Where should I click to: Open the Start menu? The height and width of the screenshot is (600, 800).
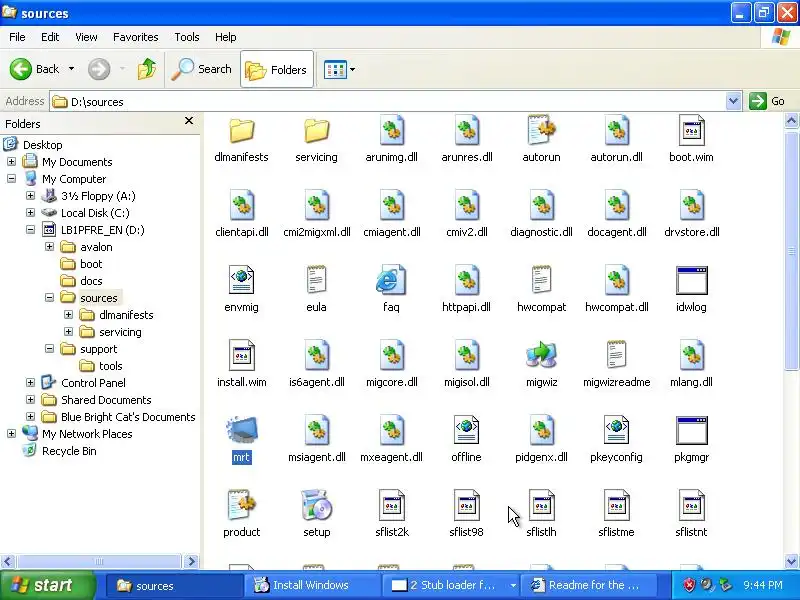point(48,585)
